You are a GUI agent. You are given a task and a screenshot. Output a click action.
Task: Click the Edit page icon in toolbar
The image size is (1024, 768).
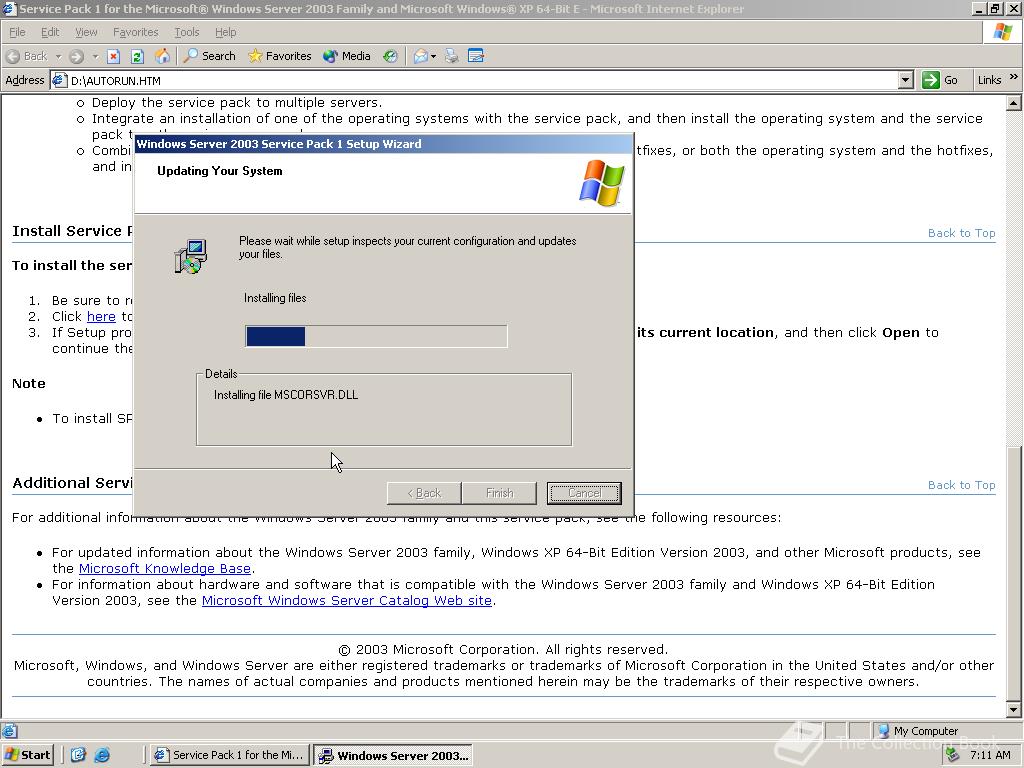coord(476,56)
